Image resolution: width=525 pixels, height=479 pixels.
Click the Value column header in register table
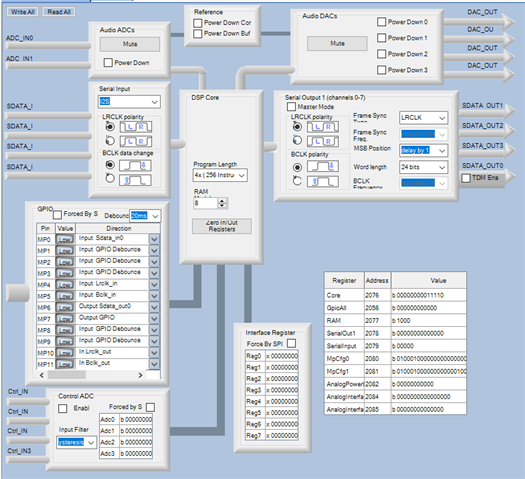coord(429,281)
